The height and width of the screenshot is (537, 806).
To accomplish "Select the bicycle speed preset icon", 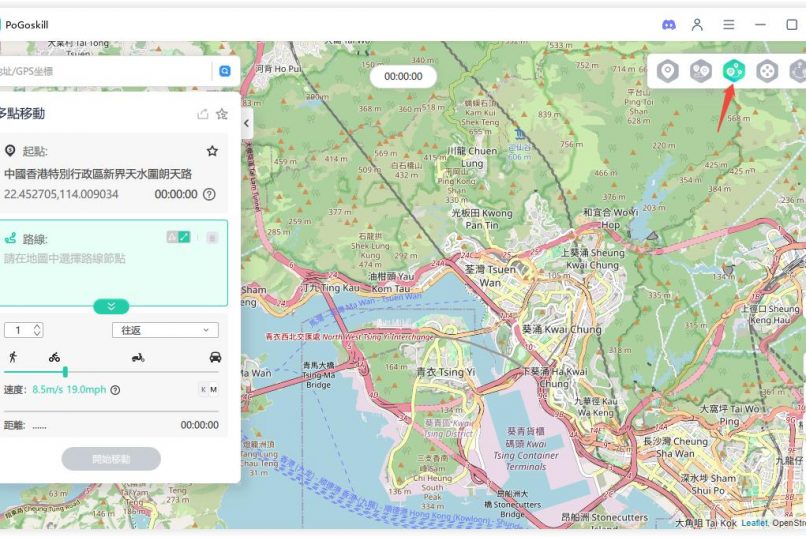I will pos(54,357).
